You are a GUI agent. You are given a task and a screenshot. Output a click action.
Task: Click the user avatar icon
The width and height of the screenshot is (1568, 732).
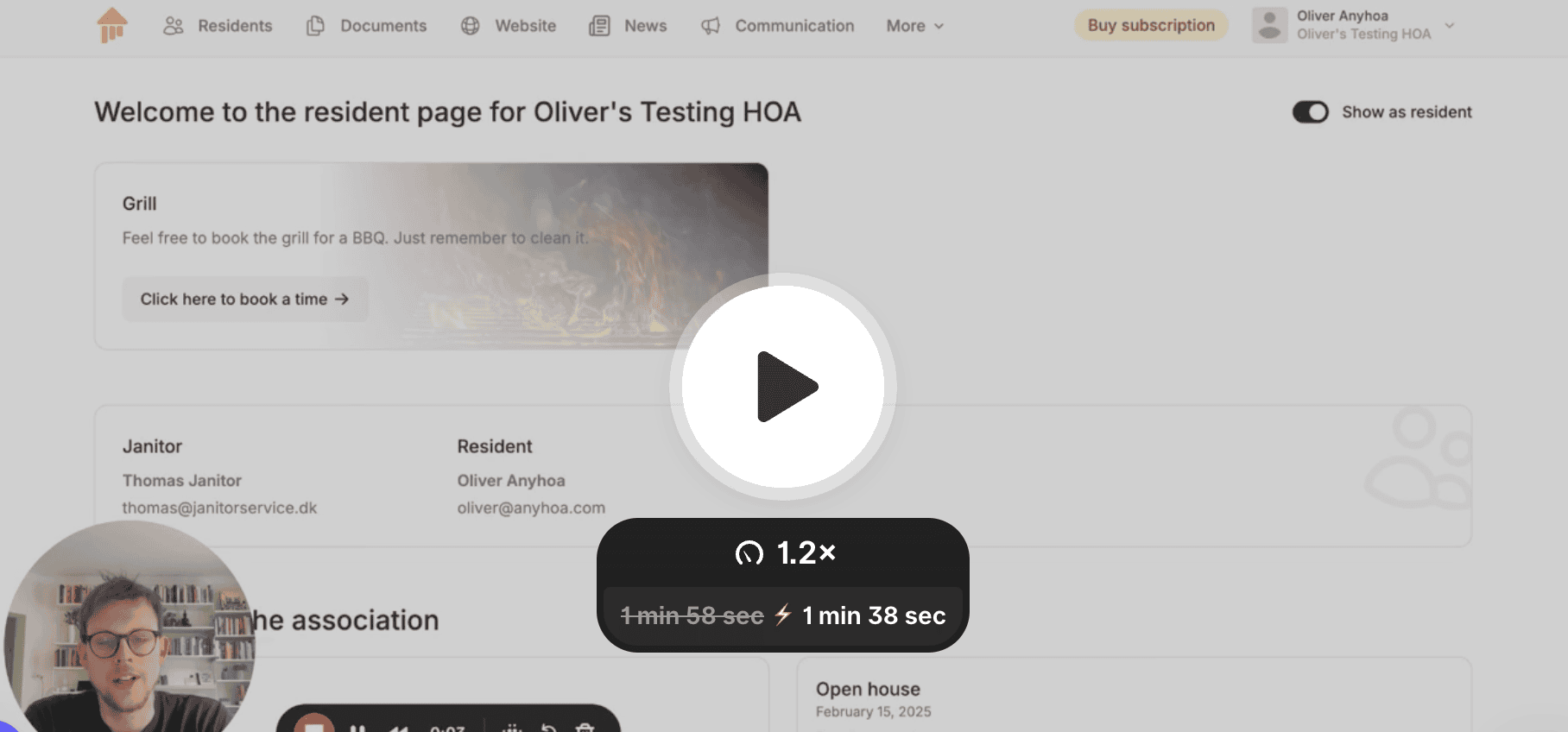[x=1269, y=25]
